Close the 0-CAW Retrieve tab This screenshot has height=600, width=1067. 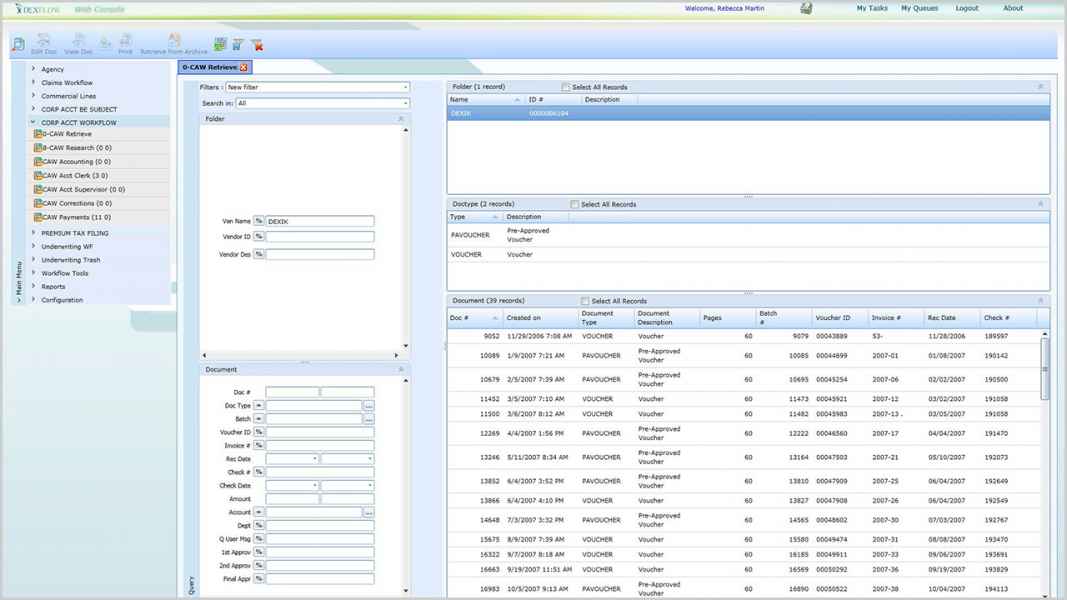(x=243, y=67)
